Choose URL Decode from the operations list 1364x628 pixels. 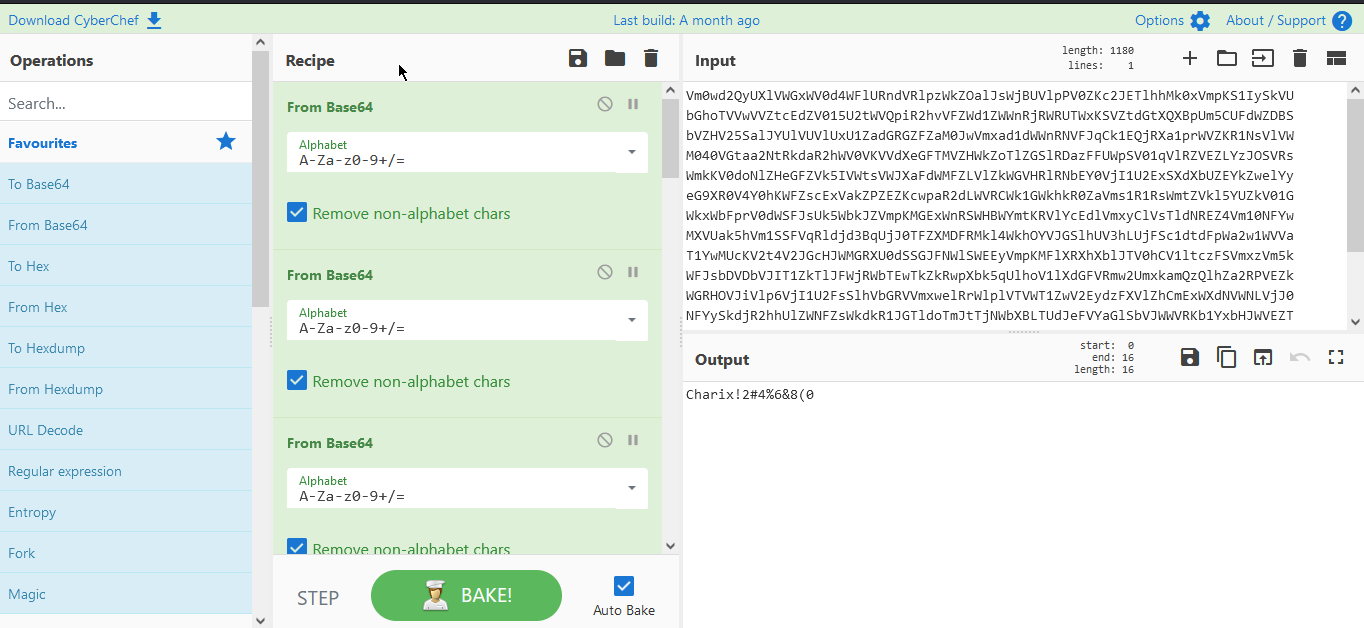(x=46, y=430)
